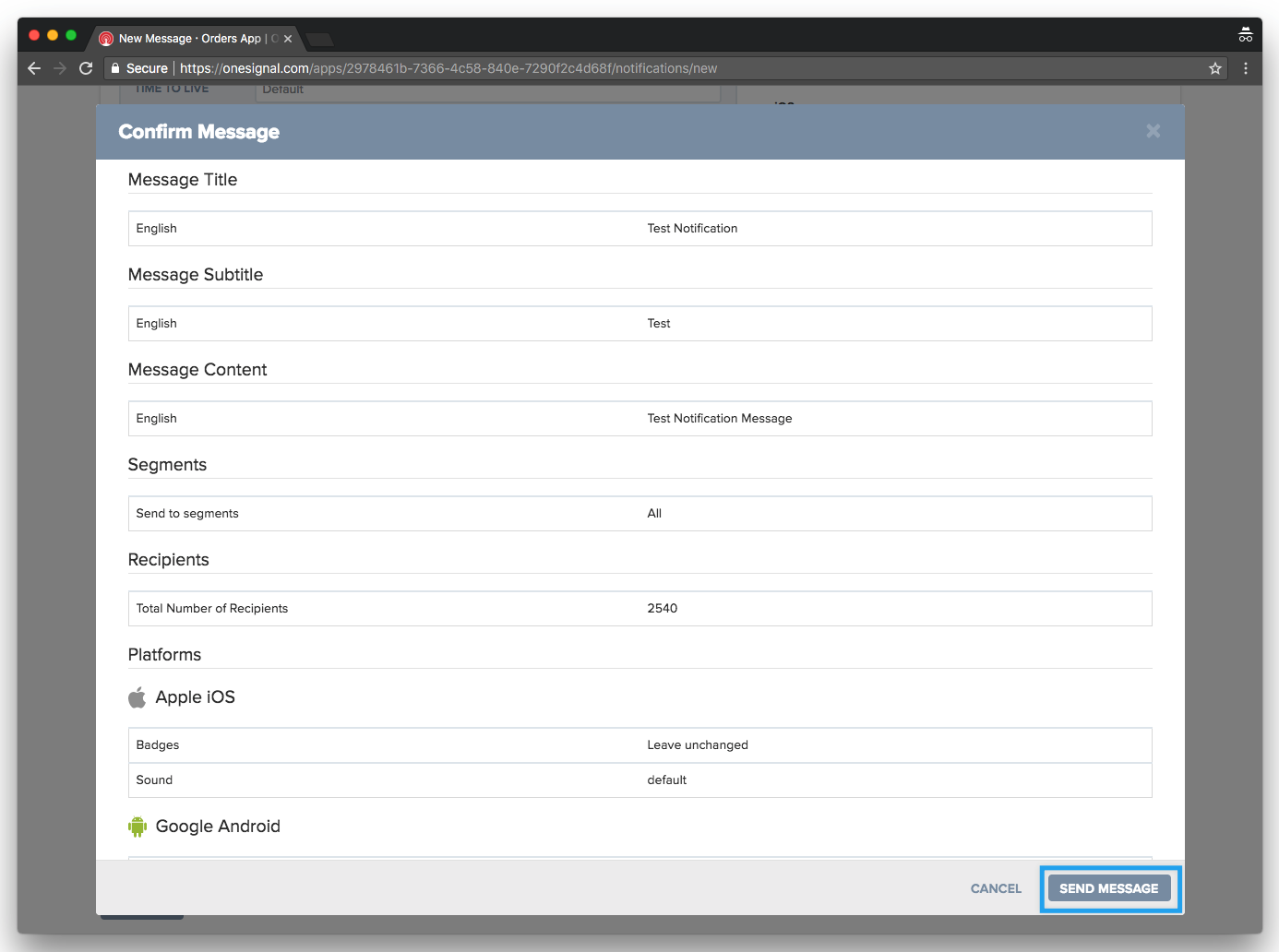Go forward in the browser
This screenshot has width=1279, height=952.
pyautogui.click(x=60, y=68)
